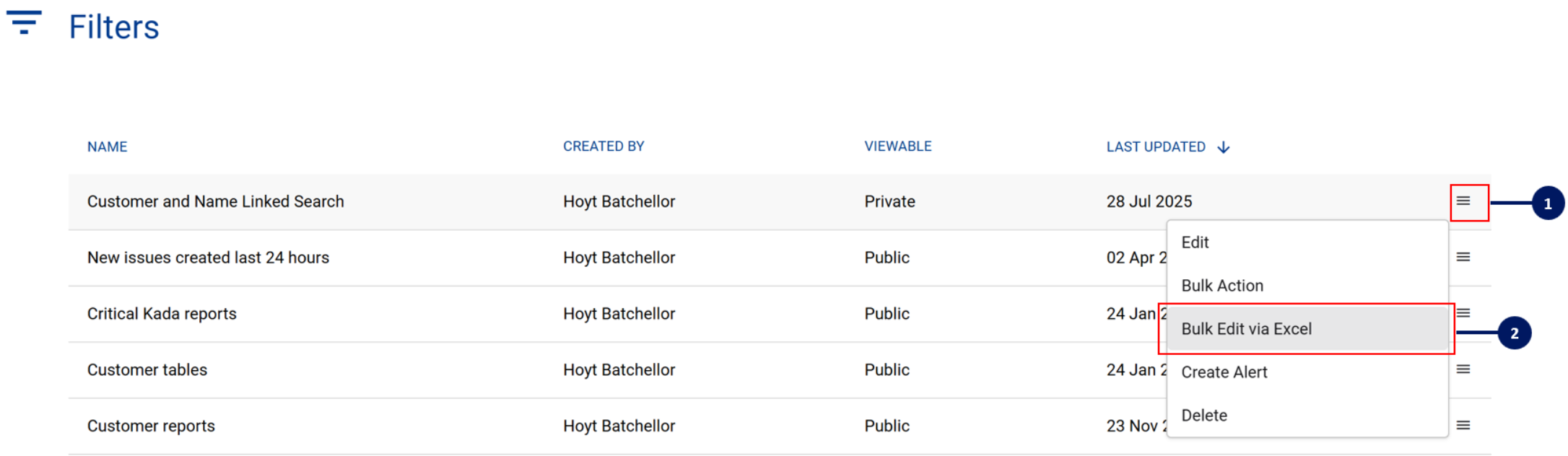Click Public in New issues created row
1568x456 pixels.
[887, 258]
